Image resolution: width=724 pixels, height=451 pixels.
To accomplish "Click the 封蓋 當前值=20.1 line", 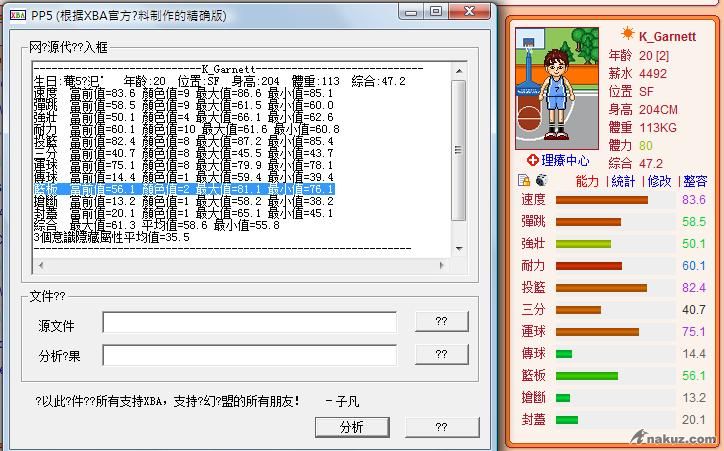I will 183,213.
